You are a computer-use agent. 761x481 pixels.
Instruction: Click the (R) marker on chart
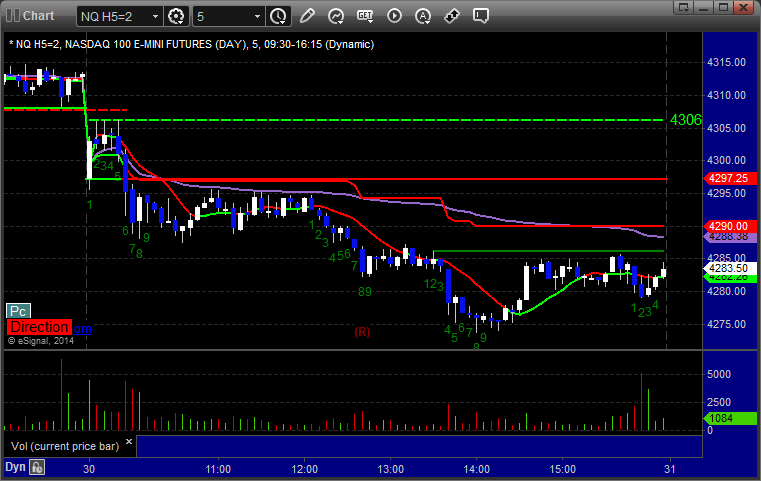pyautogui.click(x=363, y=332)
